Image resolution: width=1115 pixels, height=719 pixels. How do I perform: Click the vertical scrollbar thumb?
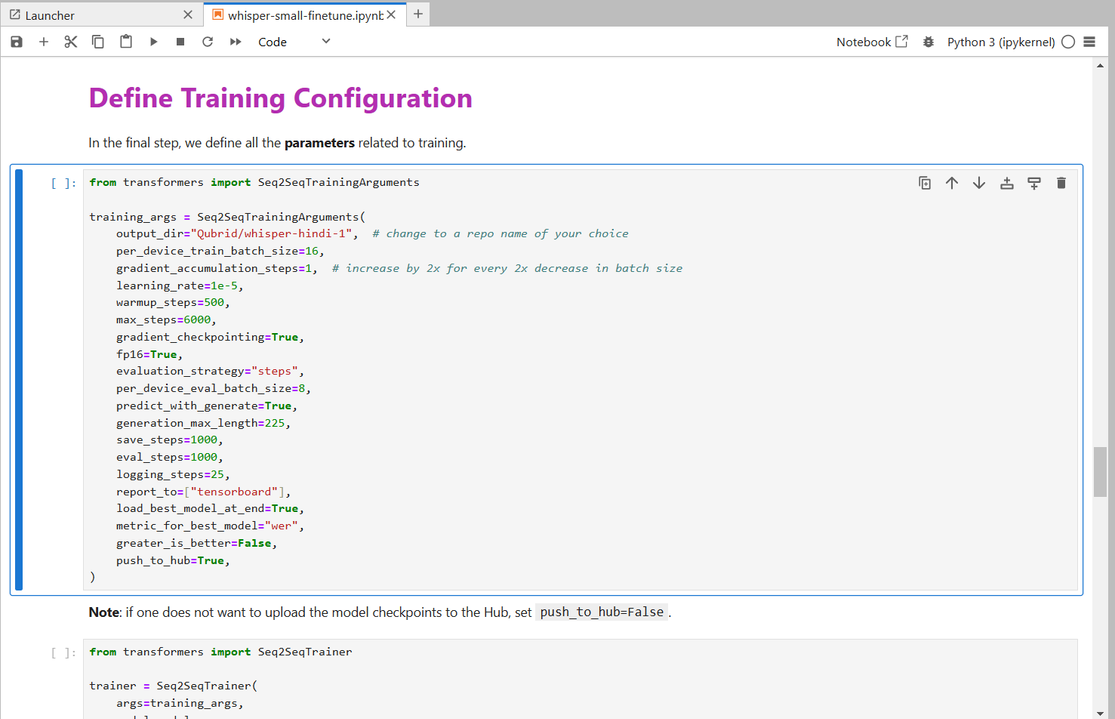pos(1101,472)
